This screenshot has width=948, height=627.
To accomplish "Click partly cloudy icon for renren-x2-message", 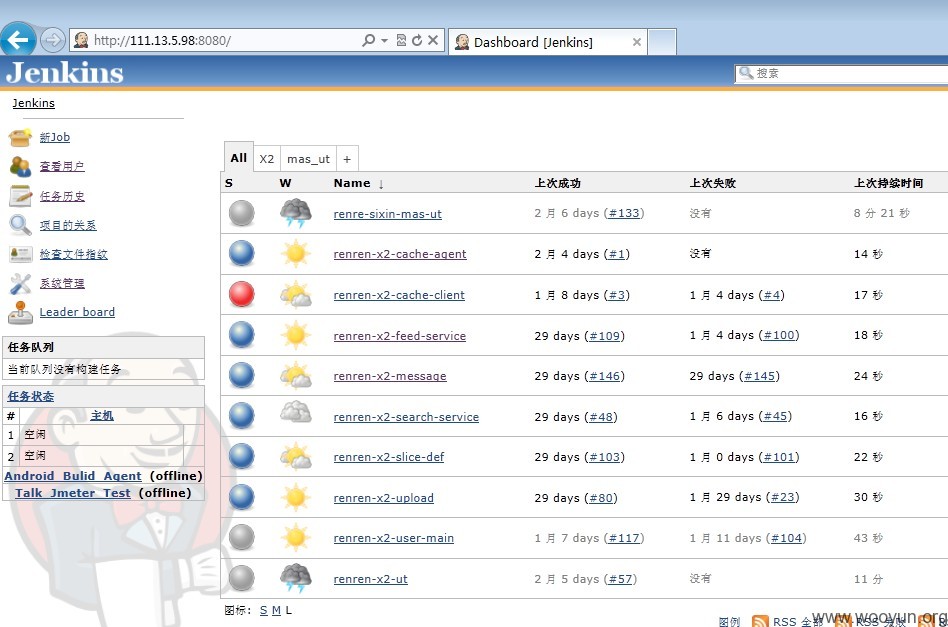I will [x=296, y=375].
